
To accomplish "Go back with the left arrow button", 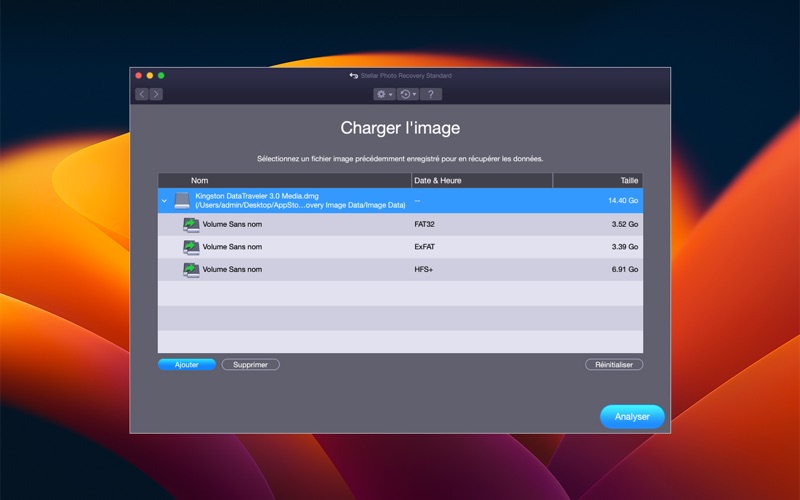I will click(x=142, y=94).
